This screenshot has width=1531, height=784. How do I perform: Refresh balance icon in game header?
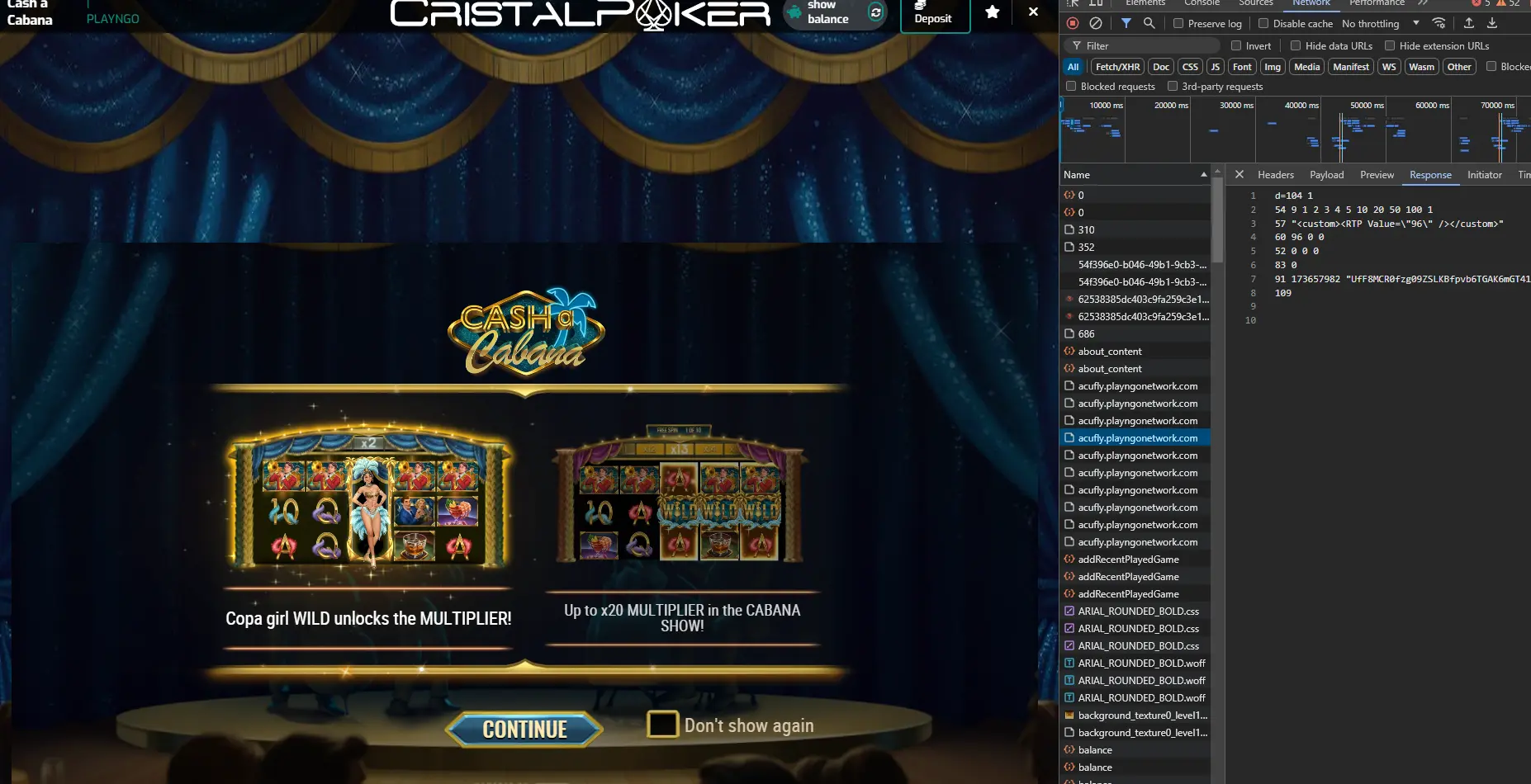(x=876, y=12)
